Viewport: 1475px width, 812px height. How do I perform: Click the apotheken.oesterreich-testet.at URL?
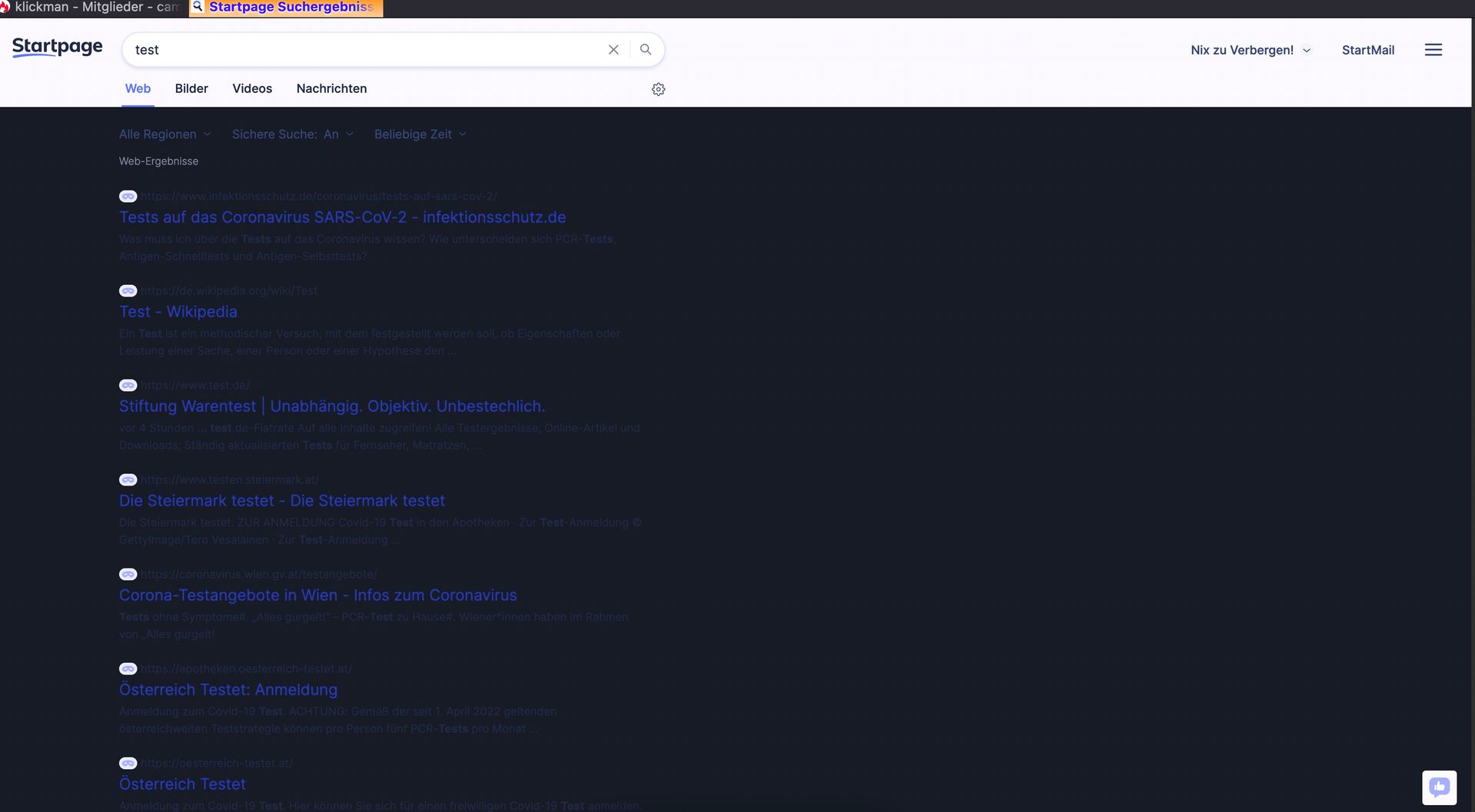click(x=246, y=669)
